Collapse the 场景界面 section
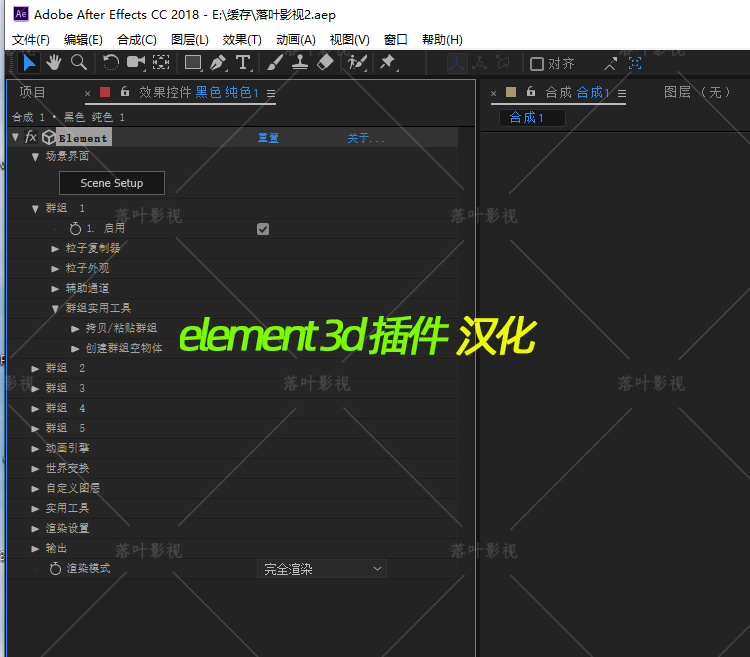This screenshot has height=657, width=750. coord(35,157)
